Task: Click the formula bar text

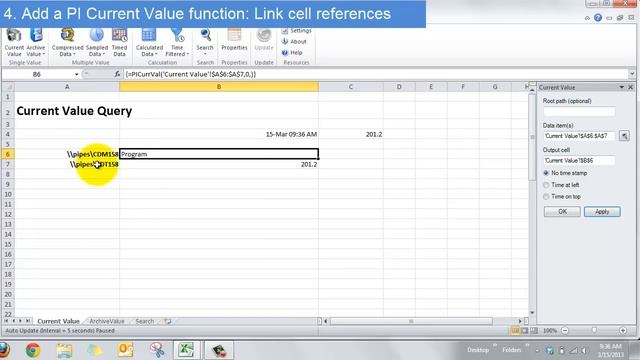Action: point(191,74)
